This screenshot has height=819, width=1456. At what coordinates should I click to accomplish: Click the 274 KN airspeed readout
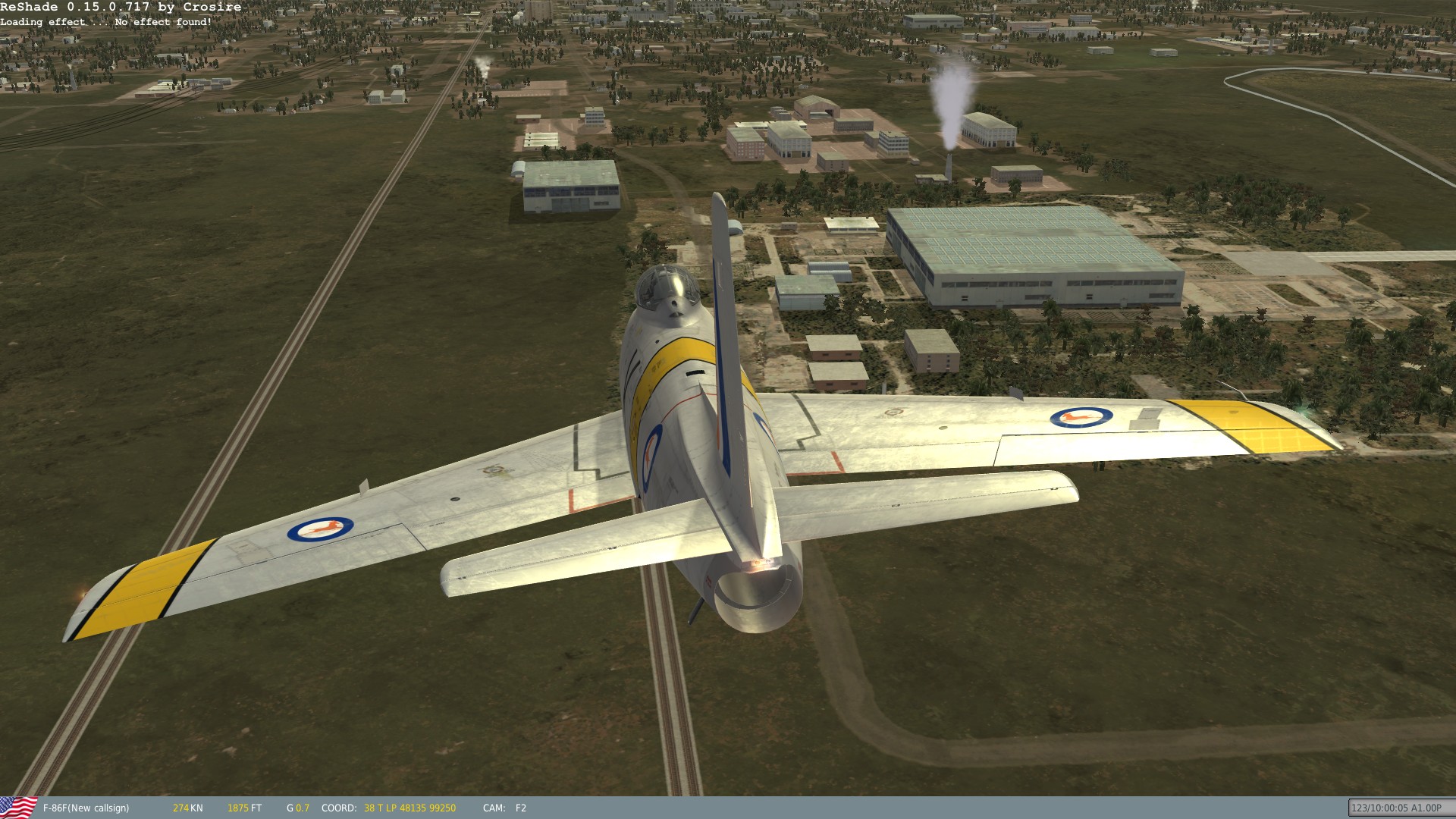coord(187,808)
